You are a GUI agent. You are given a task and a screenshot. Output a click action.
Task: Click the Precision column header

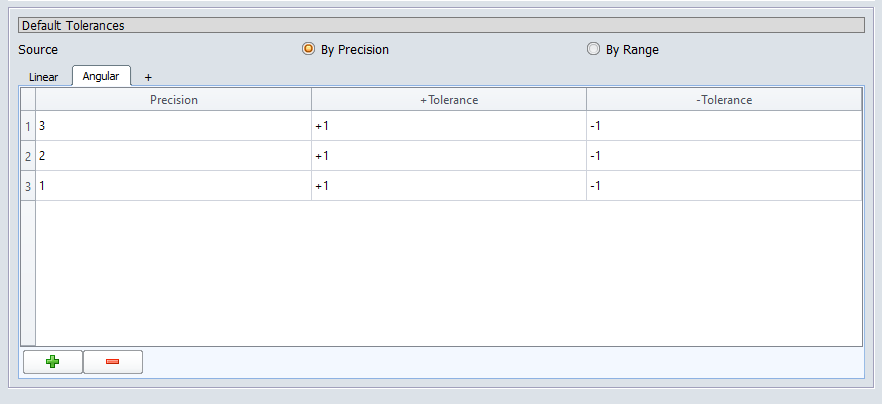[x=174, y=100]
